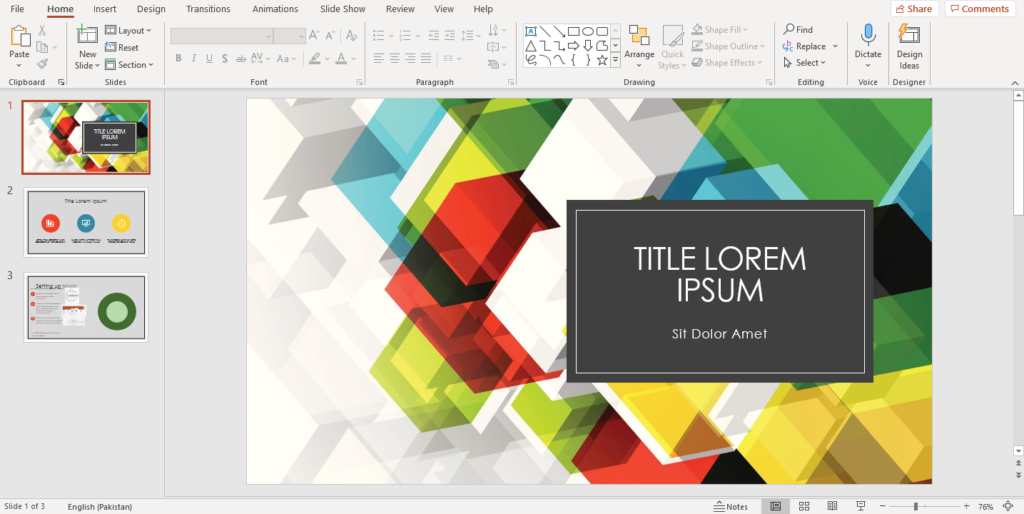Screen dimensions: 1024x514
Task: Open Slide Sorter view in status bar
Action: pos(803,506)
